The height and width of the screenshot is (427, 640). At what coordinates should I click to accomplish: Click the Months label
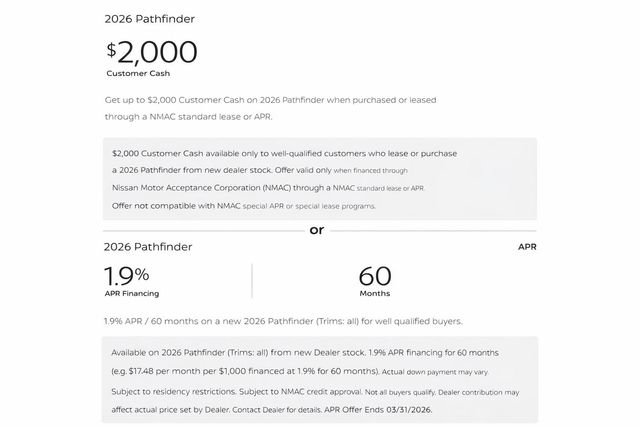click(x=375, y=293)
